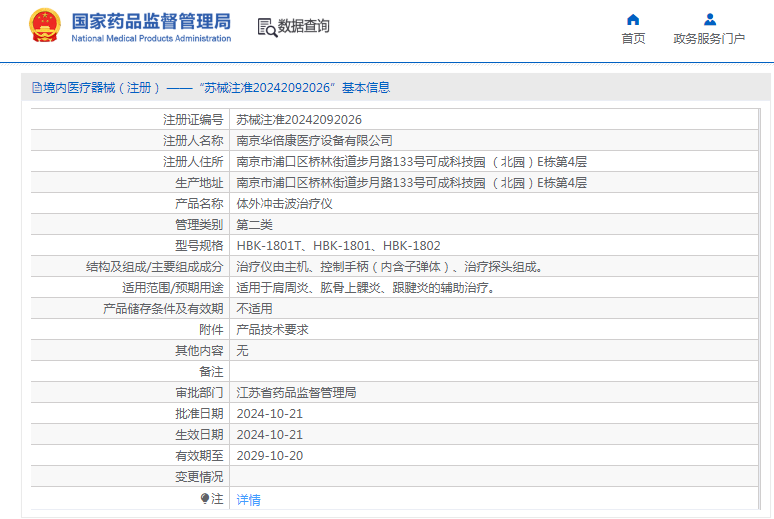Click the 注册人名称 row label
774x519 pixels.
[x=193, y=141]
